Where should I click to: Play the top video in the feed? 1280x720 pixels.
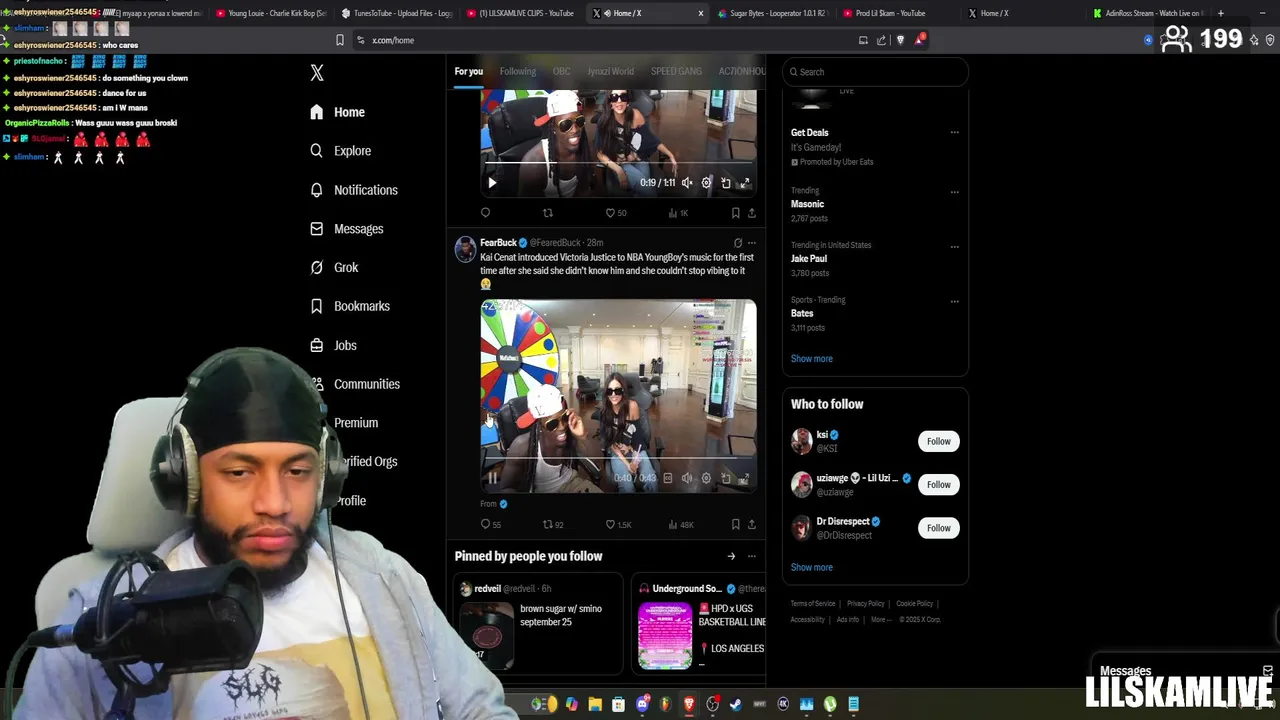click(492, 183)
